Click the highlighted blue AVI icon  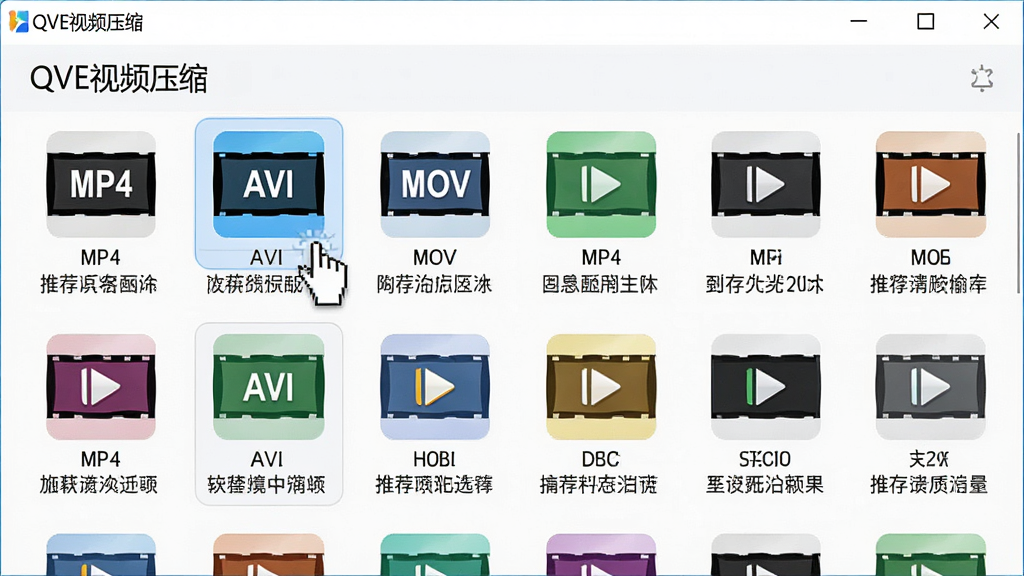coord(268,184)
